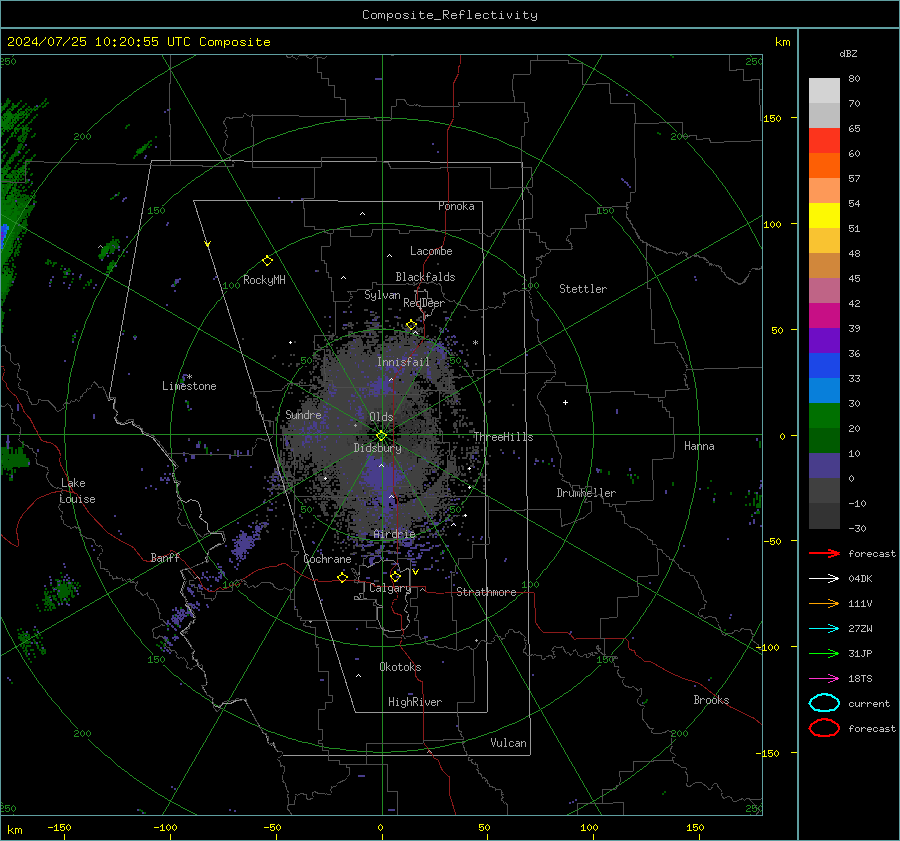
Task: Click the yellow V marker northeast of Calgary
Action: pyautogui.click(x=415, y=572)
